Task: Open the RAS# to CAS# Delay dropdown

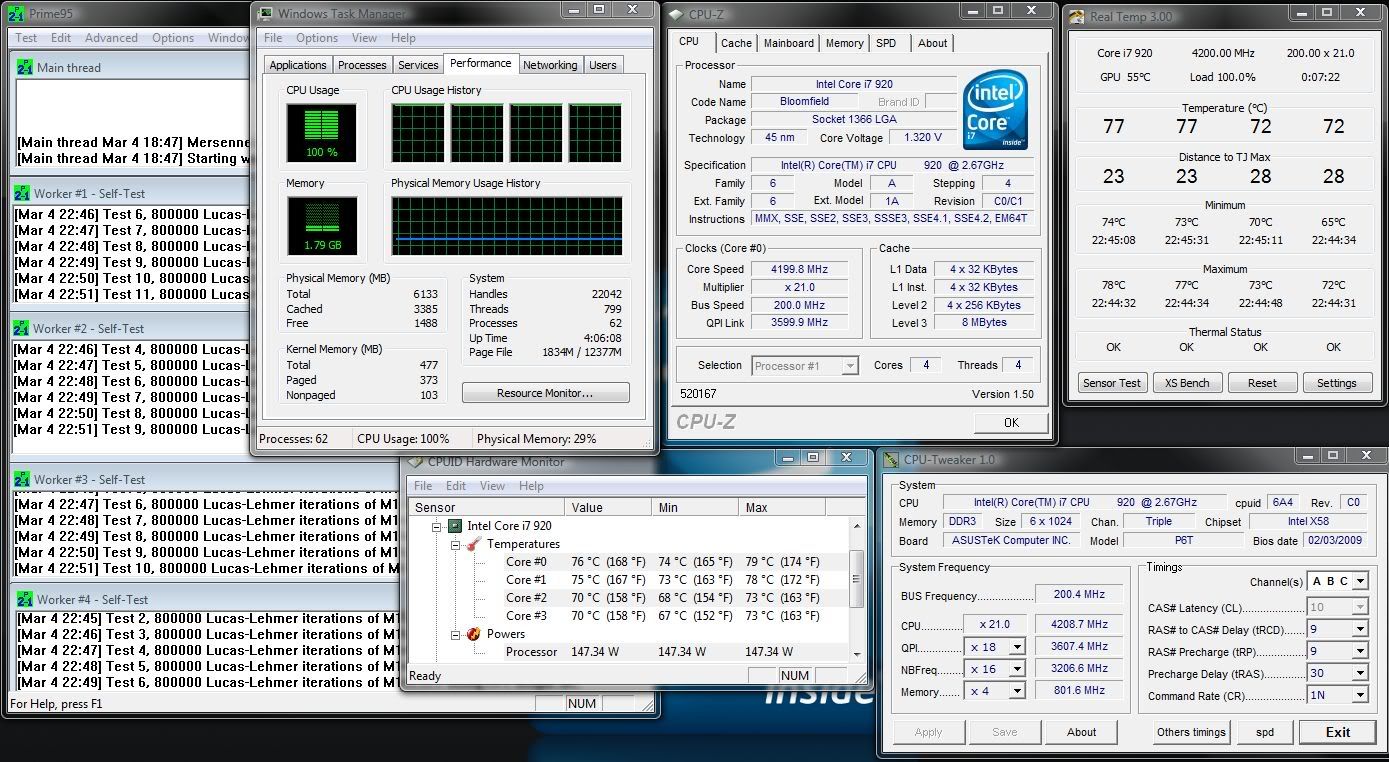Action: 1360,629
